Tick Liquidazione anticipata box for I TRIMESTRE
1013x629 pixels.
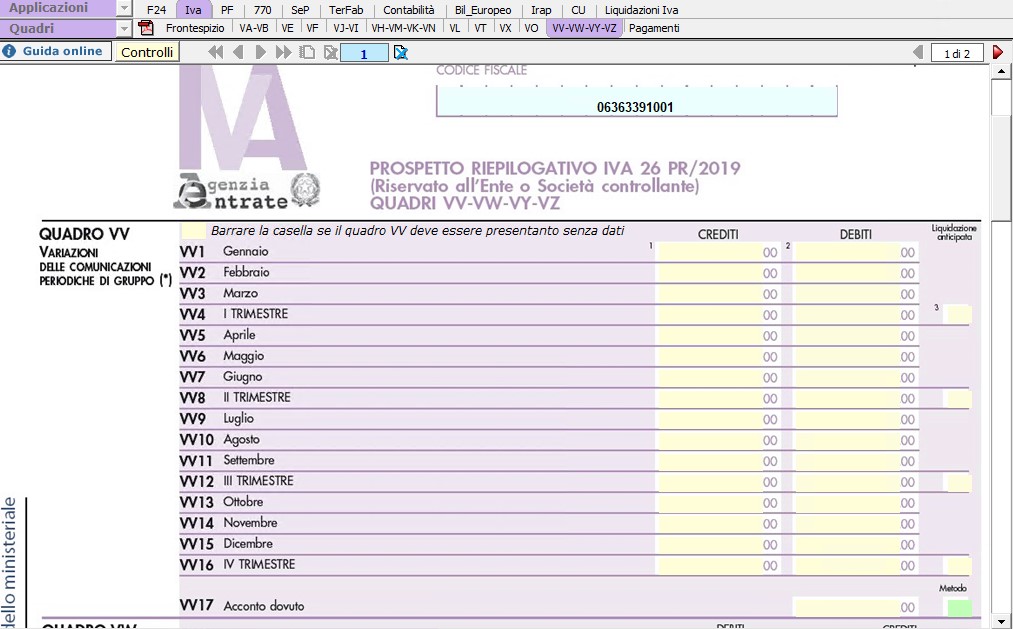(x=957, y=314)
